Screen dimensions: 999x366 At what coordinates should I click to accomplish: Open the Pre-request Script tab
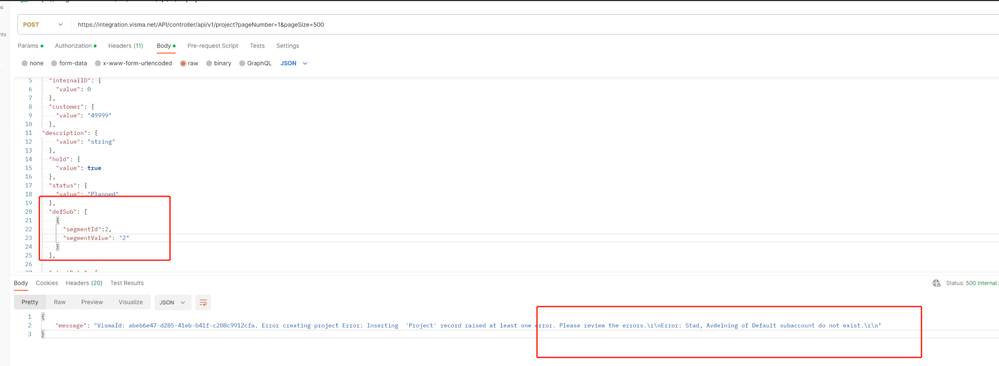pyautogui.click(x=213, y=46)
